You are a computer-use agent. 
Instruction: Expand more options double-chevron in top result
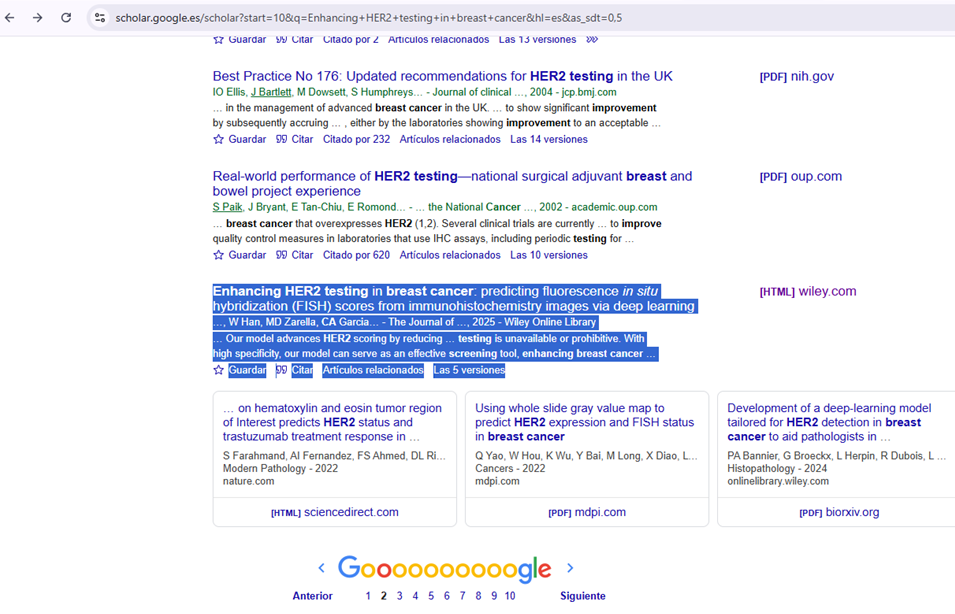(592, 40)
